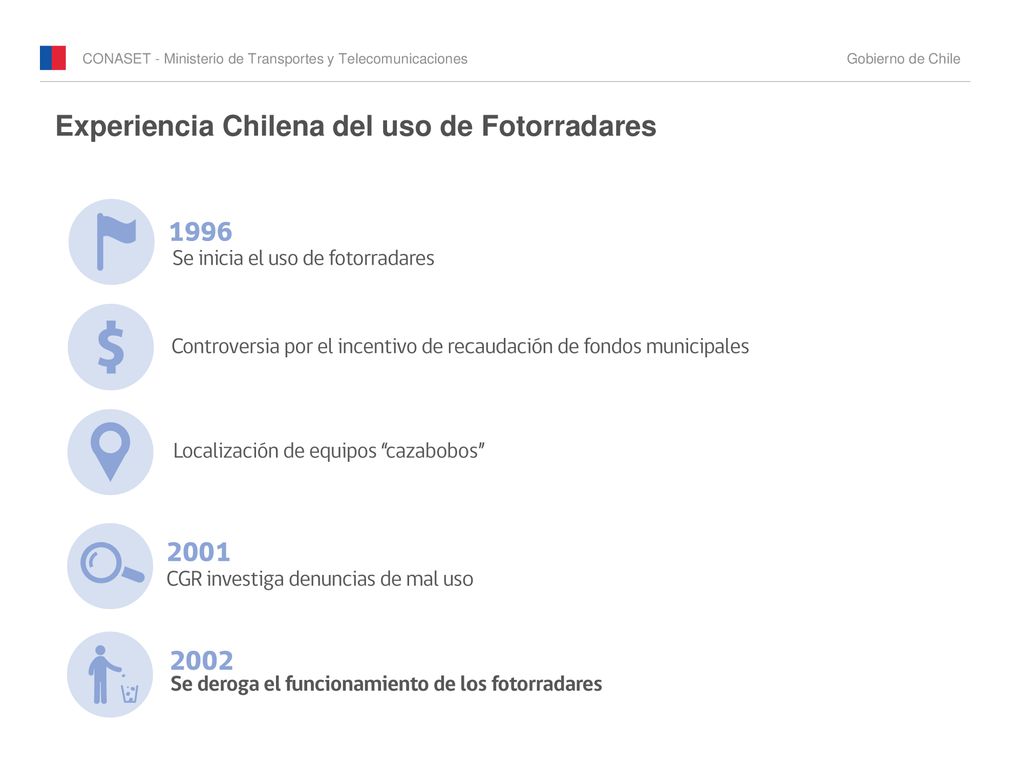
Task: Select the 1996 year heading
Action: pos(200,231)
